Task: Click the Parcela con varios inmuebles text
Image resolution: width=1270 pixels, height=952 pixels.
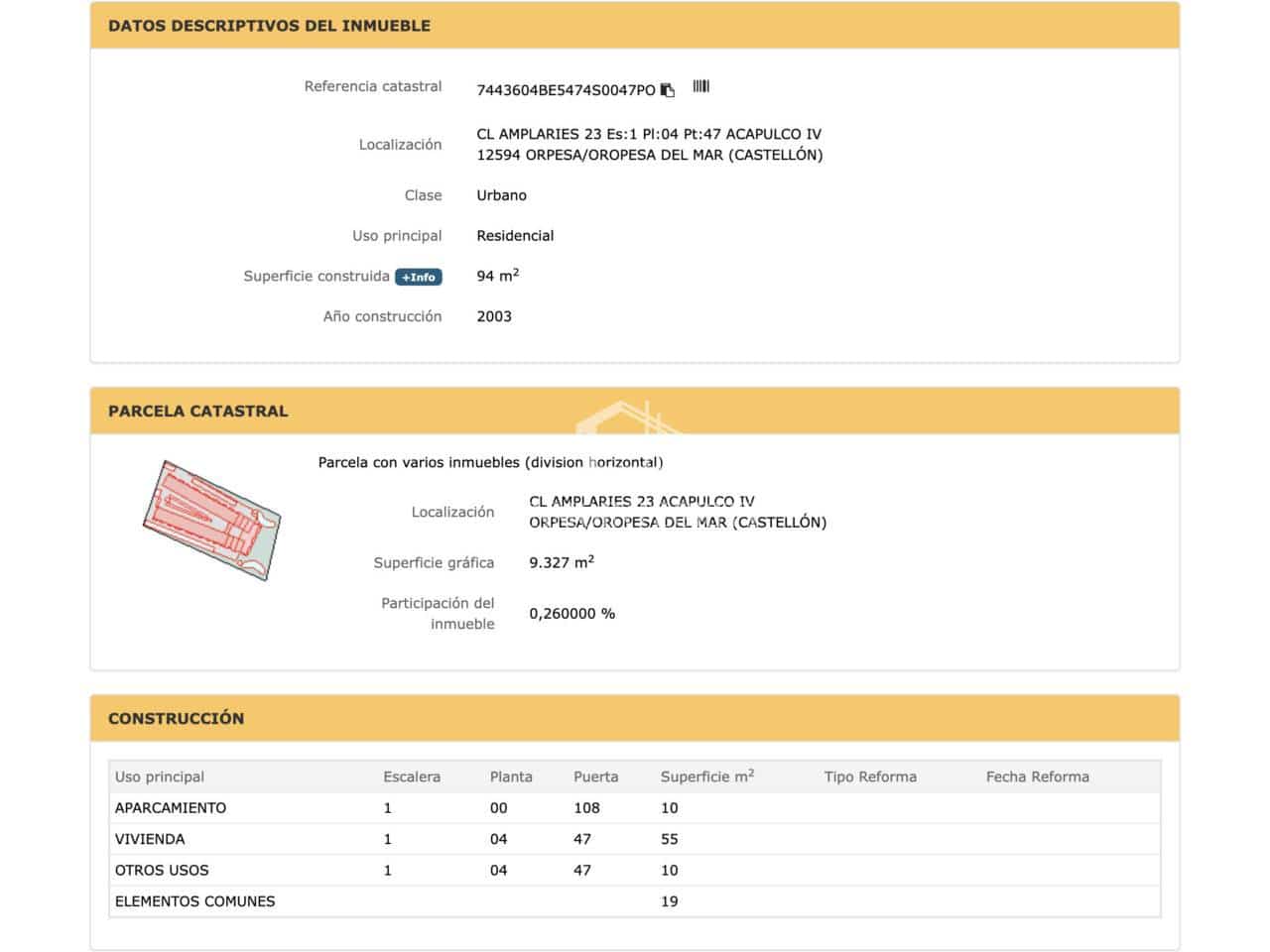Action: [x=491, y=462]
